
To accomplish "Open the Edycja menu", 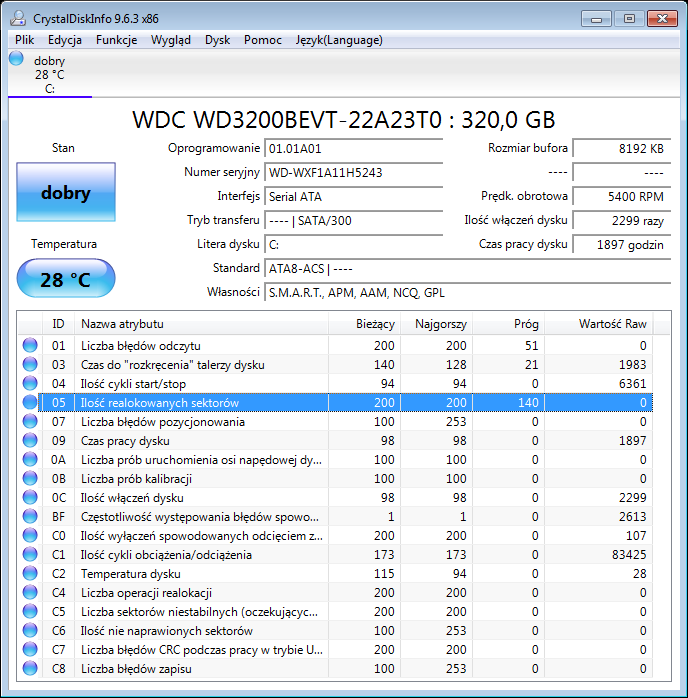I will 65,40.
